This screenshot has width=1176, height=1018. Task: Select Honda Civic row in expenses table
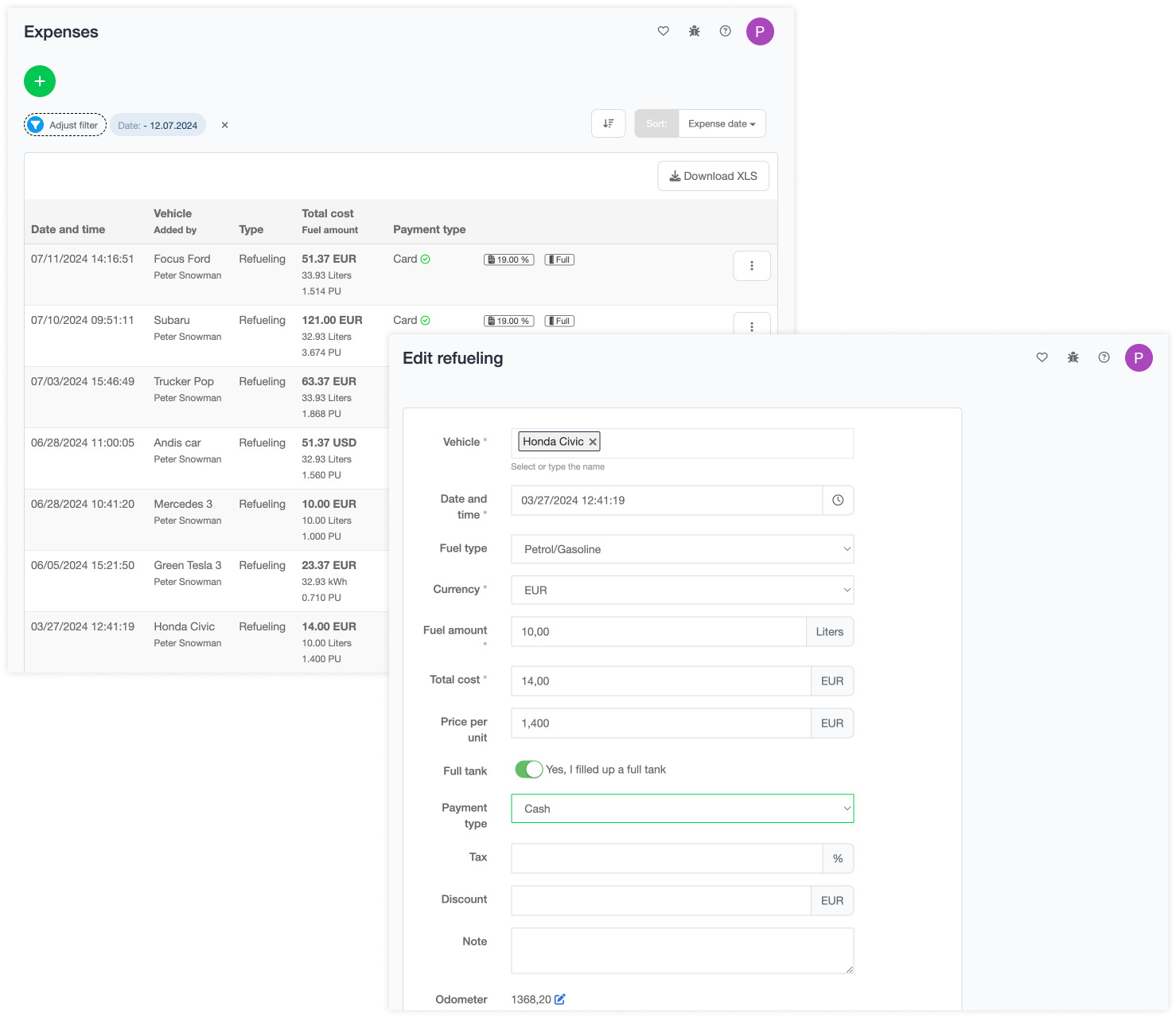coord(207,642)
